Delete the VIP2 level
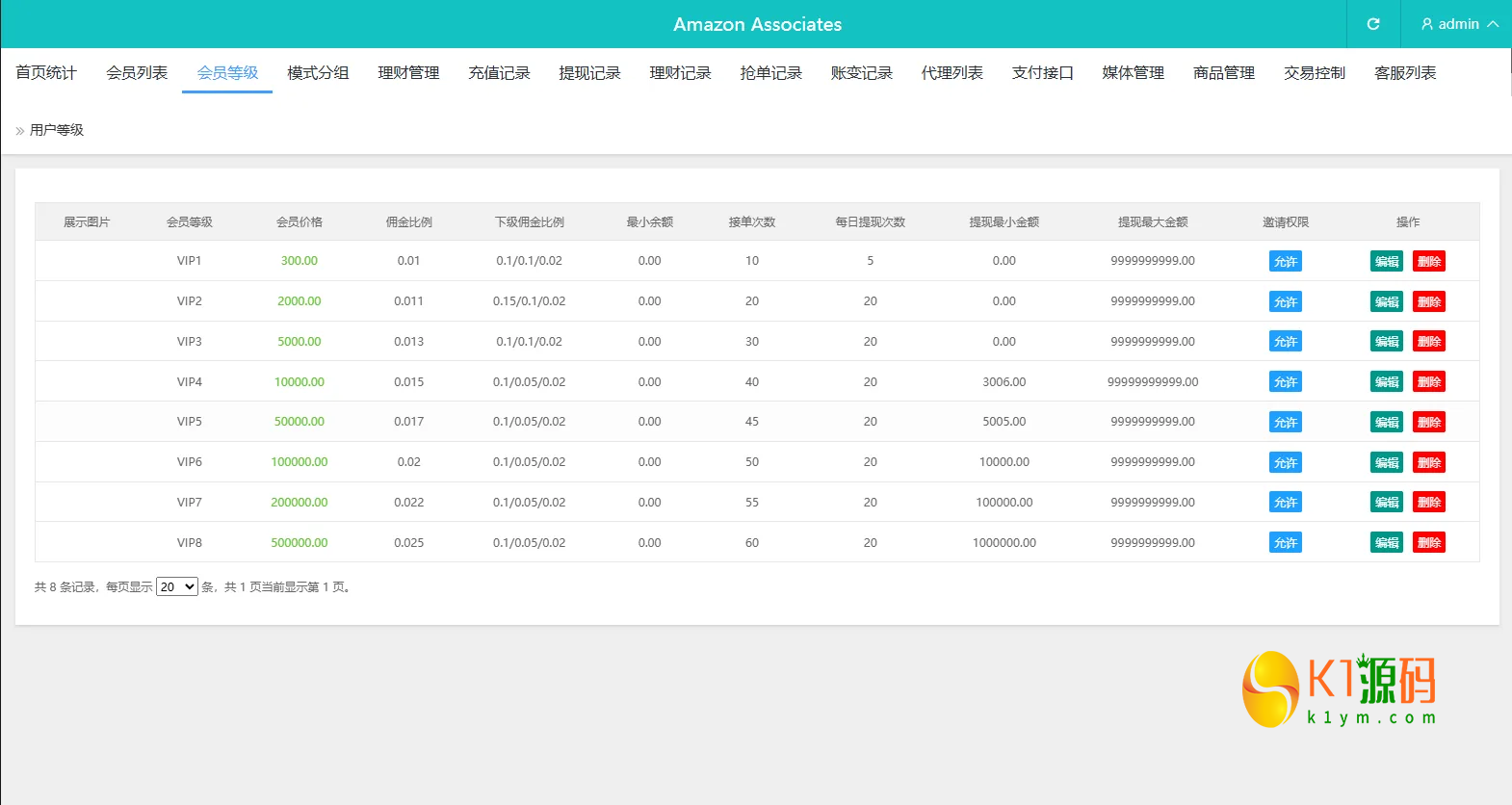The width and height of the screenshot is (1512, 805). pyautogui.click(x=1429, y=301)
